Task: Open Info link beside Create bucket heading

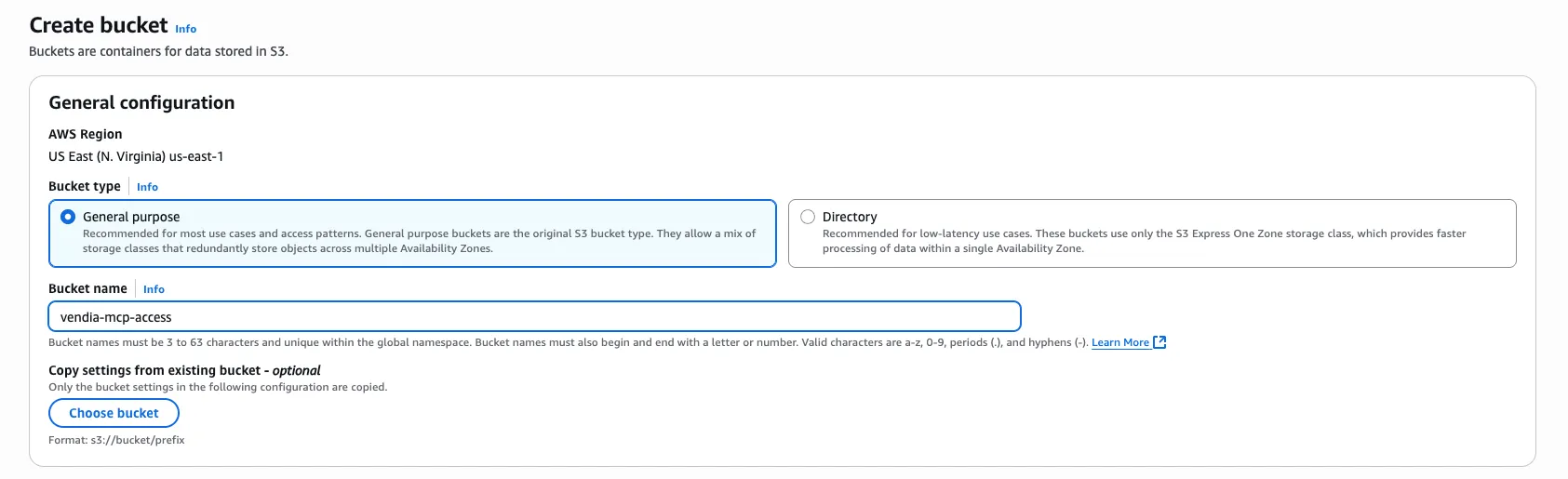Action: click(x=186, y=29)
